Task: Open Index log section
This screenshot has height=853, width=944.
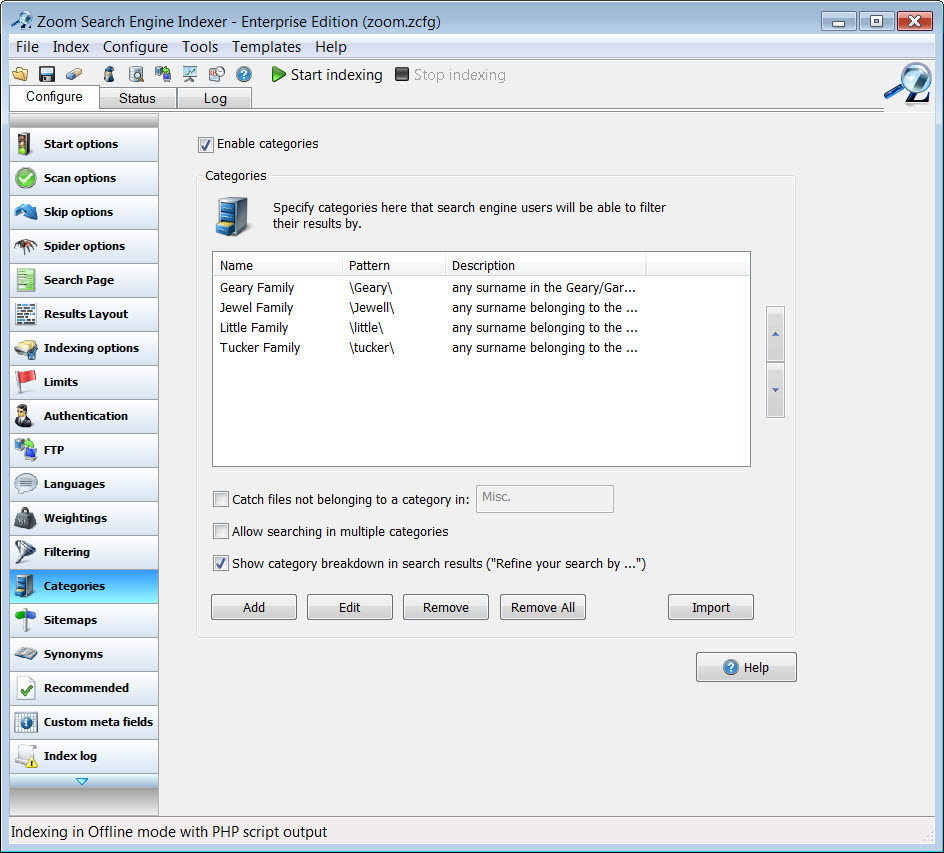Action: (x=84, y=756)
